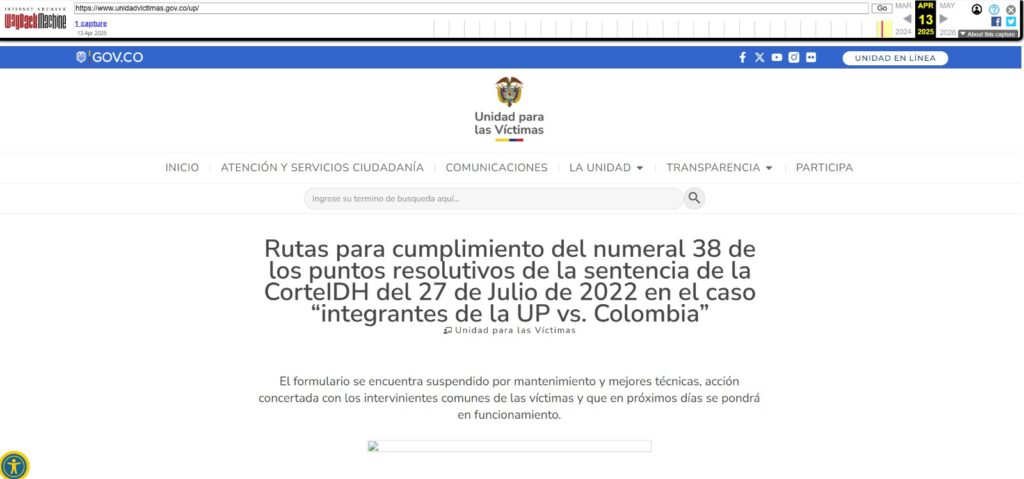Go to next capture arrow
The height and width of the screenshot is (479, 1024).
coord(944,19)
